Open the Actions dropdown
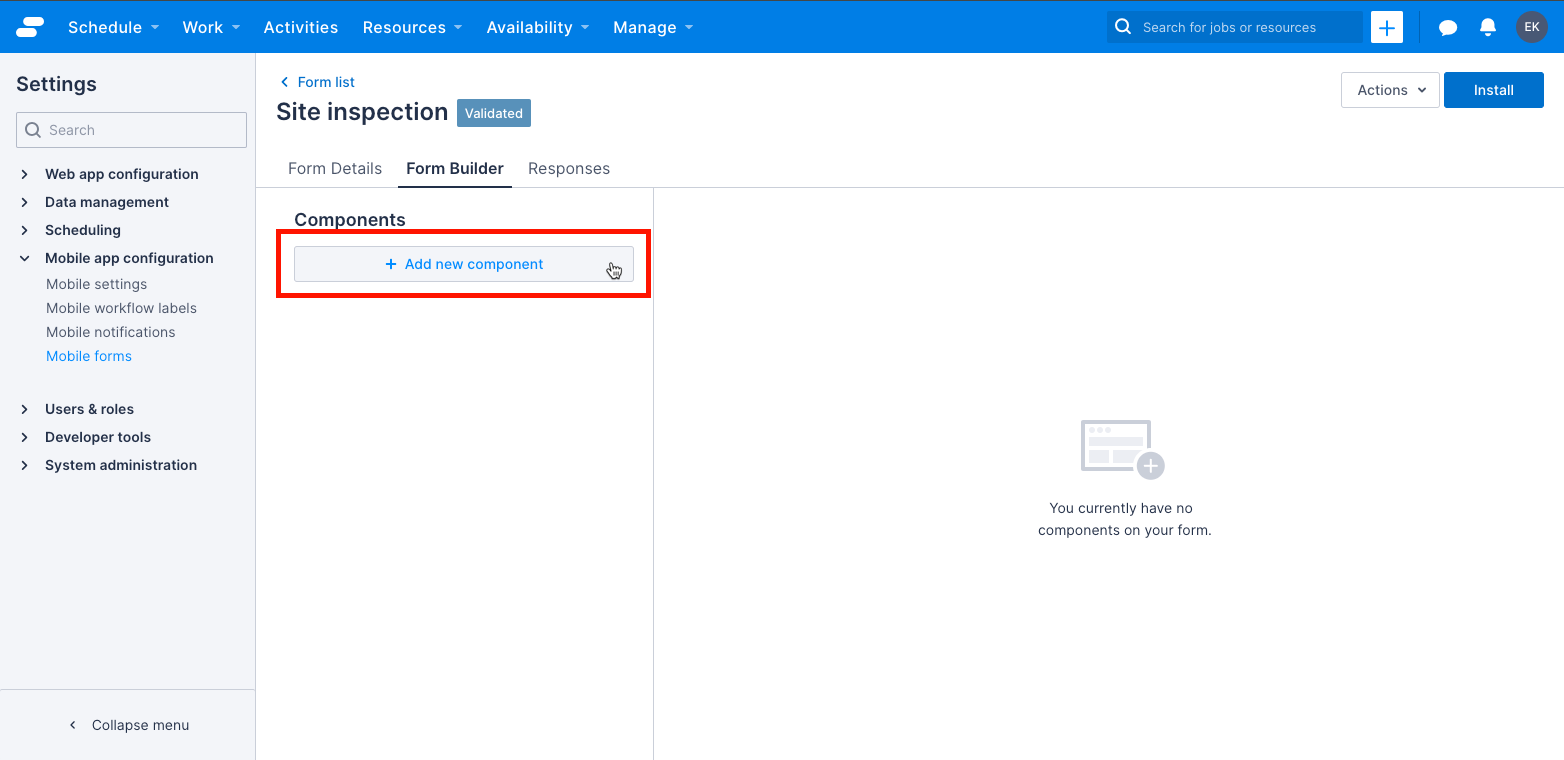 coord(1389,90)
